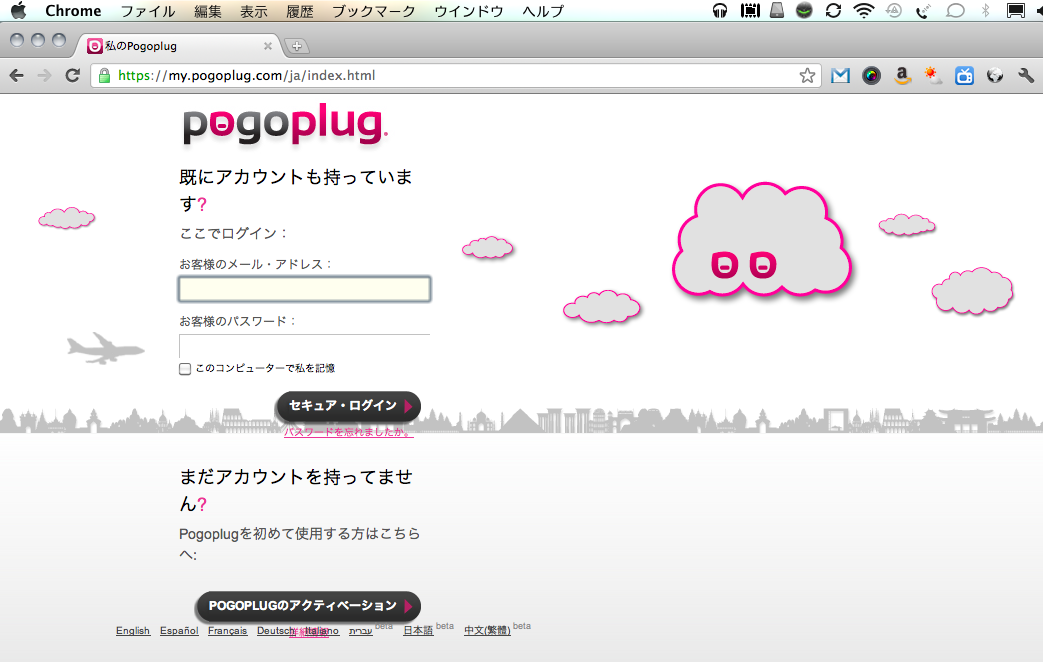Viewport: 1043px width, 662px height.
Task: Click the weather sun extension icon
Action: click(x=933, y=76)
